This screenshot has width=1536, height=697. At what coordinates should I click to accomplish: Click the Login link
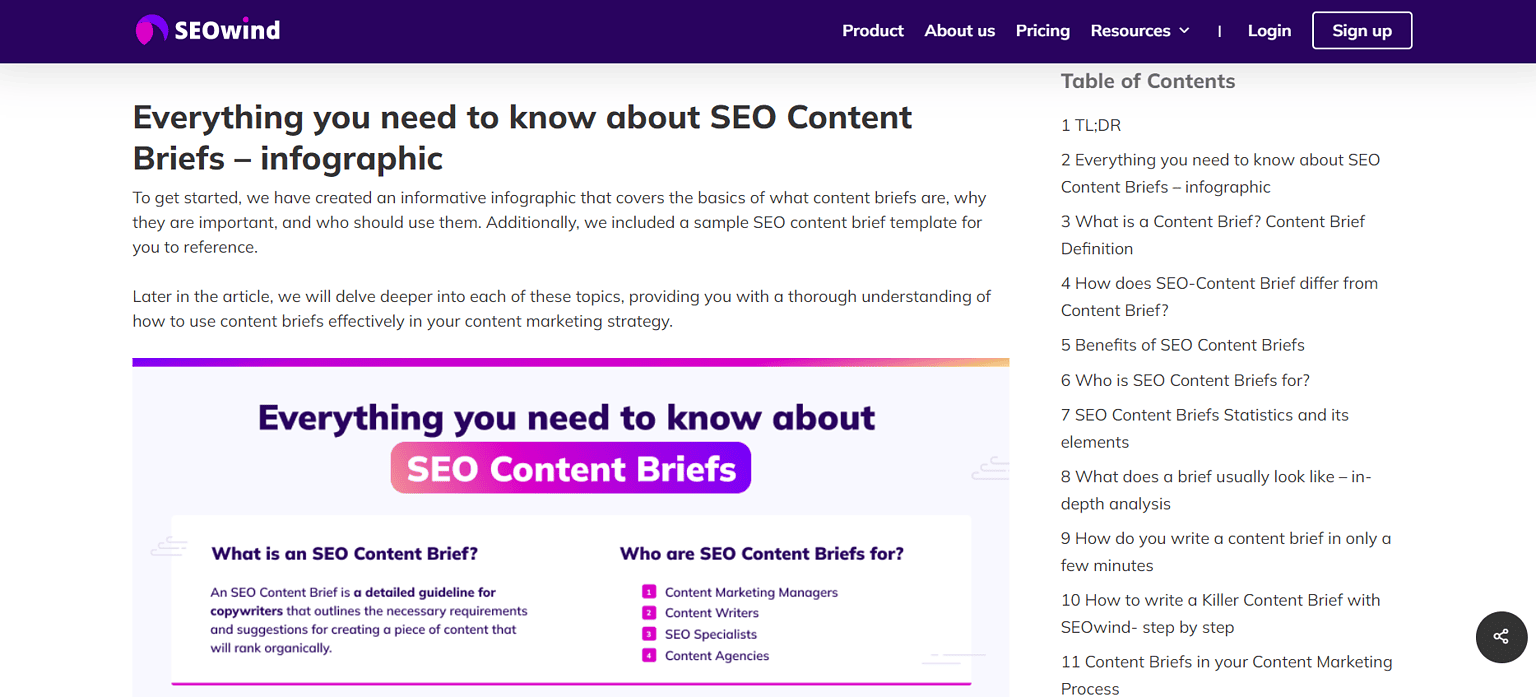click(1268, 30)
